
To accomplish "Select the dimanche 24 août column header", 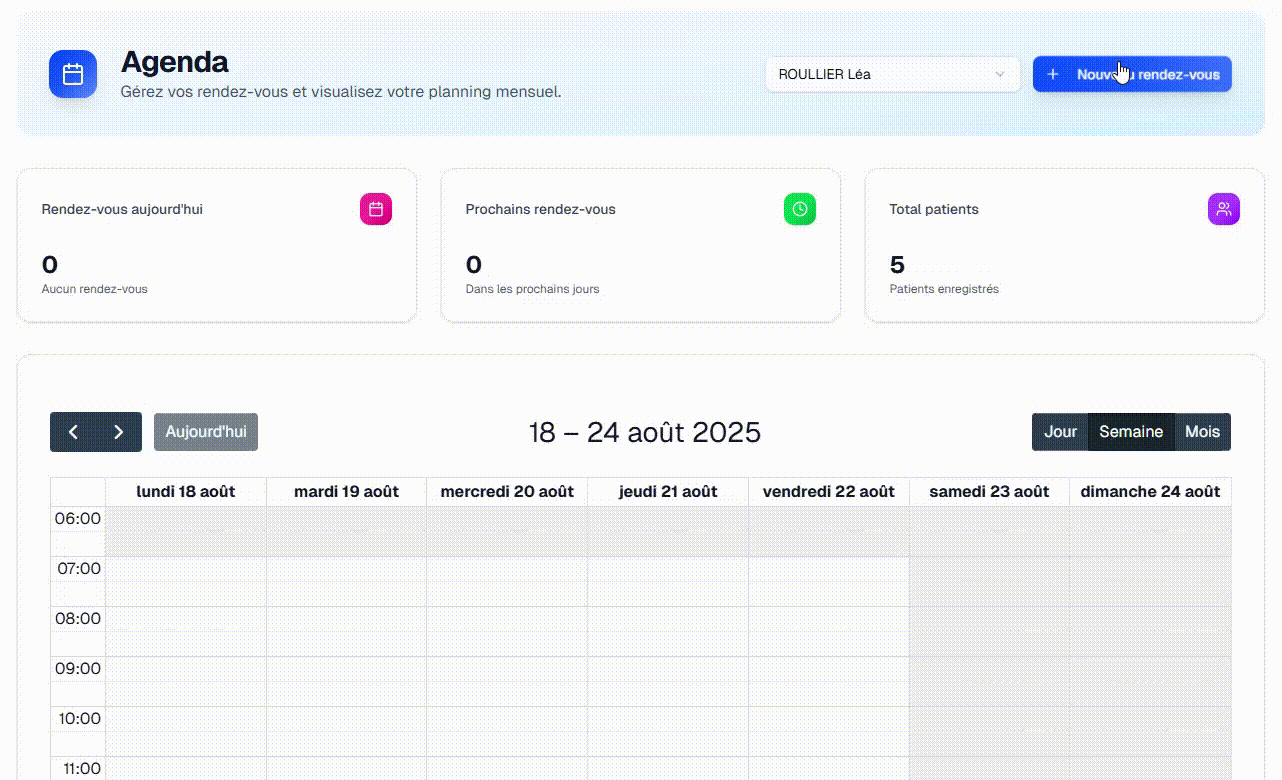I will point(1150,491).
